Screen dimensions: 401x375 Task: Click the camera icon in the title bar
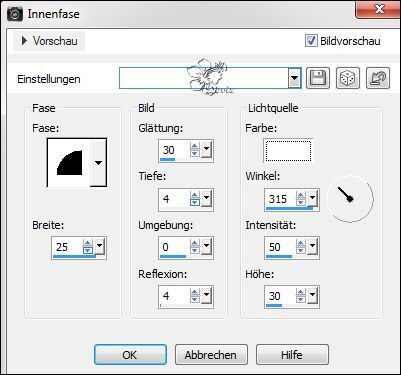click(15, 14)
